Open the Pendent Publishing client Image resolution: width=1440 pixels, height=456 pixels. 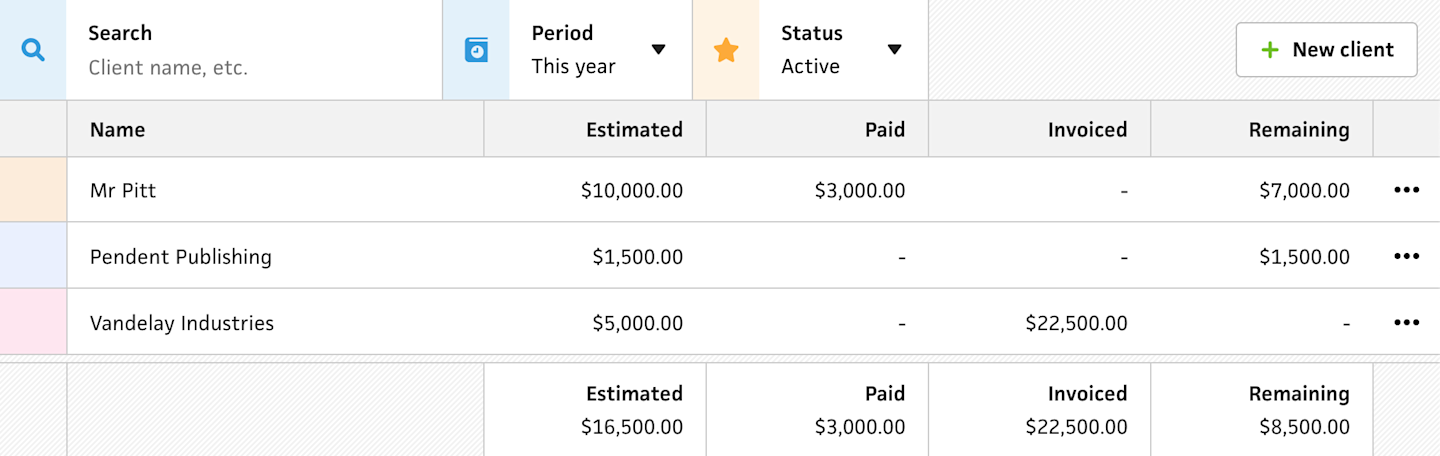coord(181,257)
